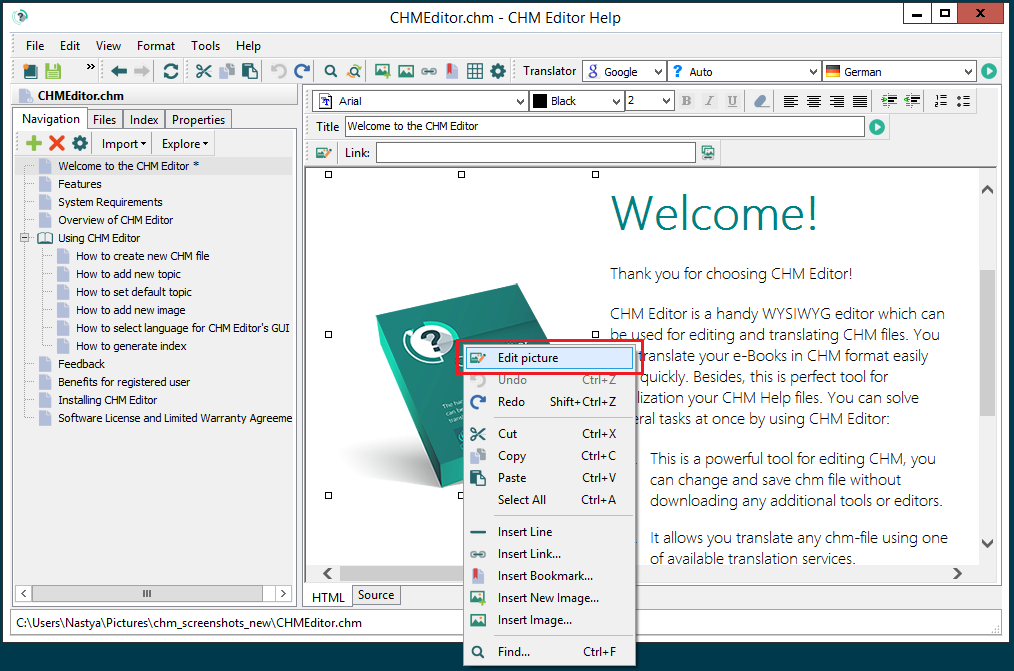Toggle bold text formatting

(x=686, y=100)
